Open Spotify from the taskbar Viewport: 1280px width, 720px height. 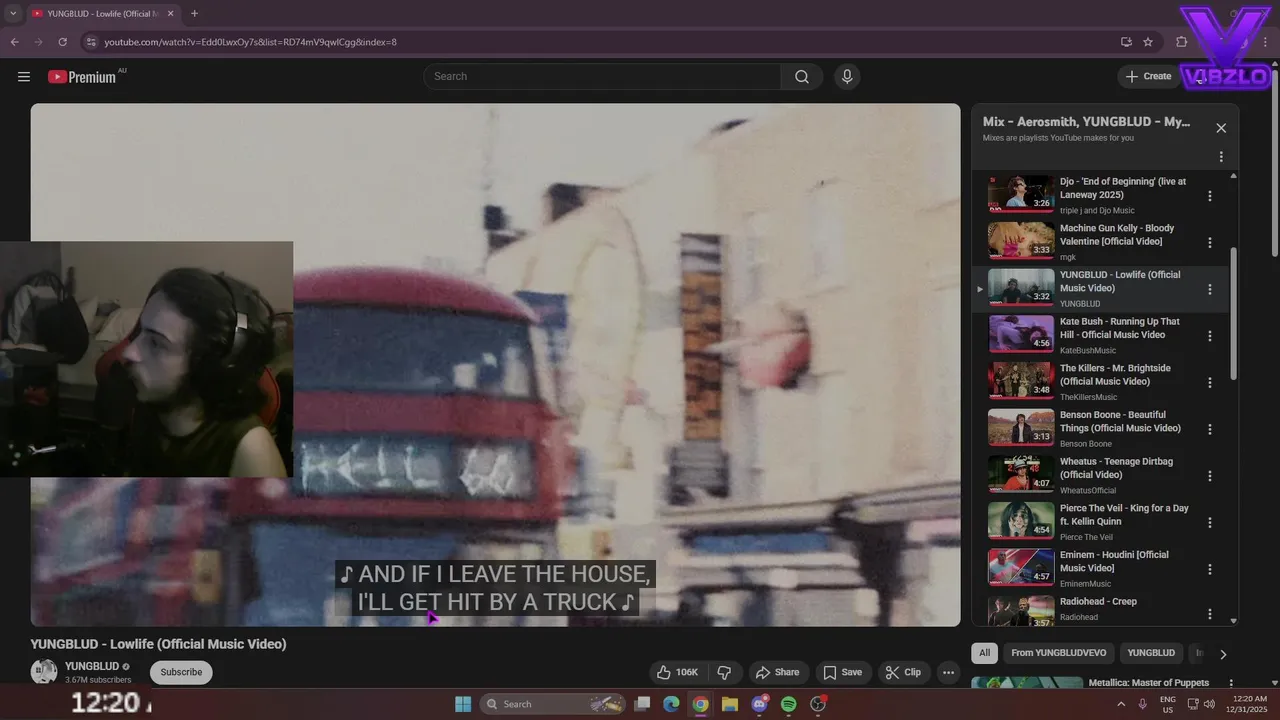pos(788,704)
